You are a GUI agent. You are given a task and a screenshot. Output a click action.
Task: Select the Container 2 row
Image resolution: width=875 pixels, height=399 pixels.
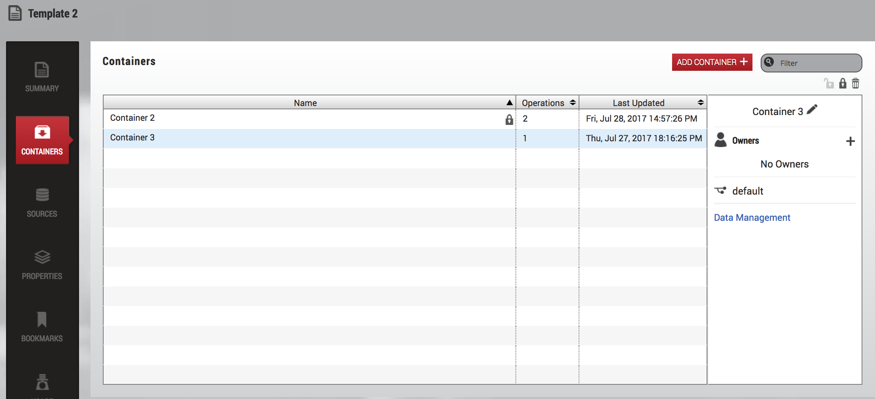click(405, 119)
